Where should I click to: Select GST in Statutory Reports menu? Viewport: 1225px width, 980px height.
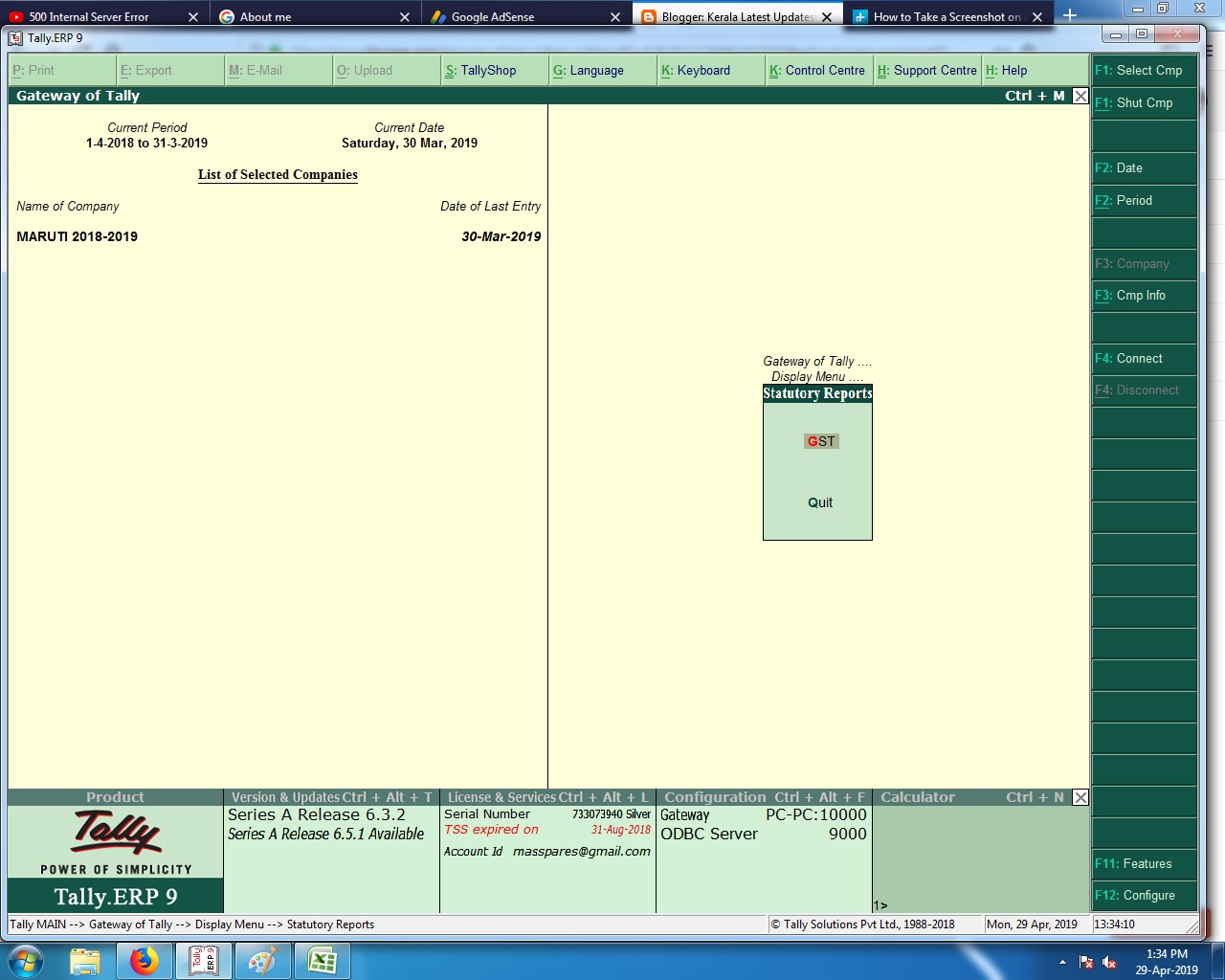click(x=821, y=441)
